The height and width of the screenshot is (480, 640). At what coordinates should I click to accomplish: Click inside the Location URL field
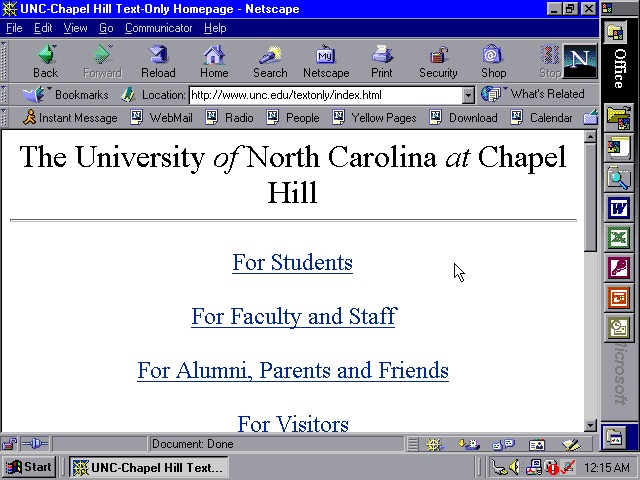(326, 95)
